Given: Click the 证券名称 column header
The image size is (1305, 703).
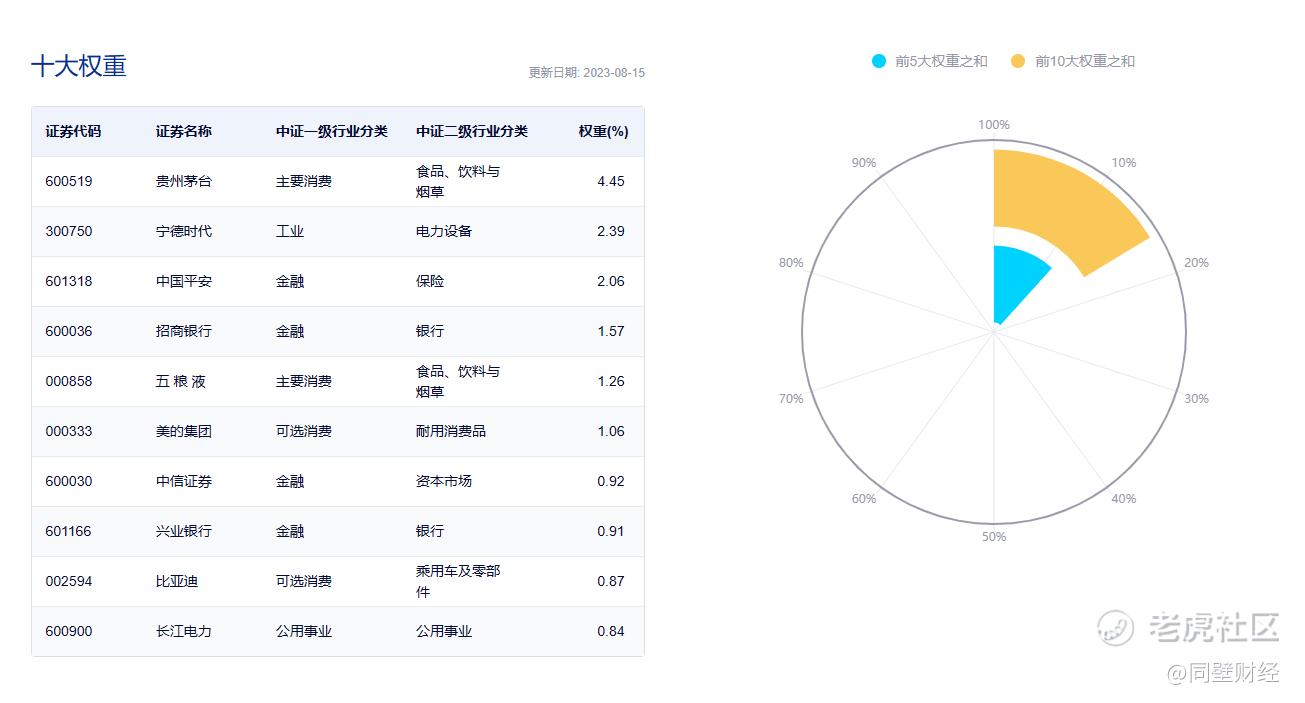Looking at the screenshot, I should (x=183, y=131).
